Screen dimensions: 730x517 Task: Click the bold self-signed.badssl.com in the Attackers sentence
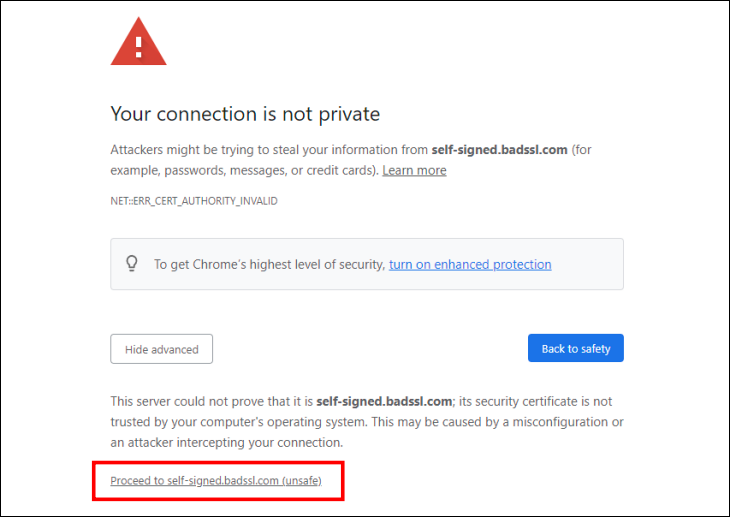point(500,150)
